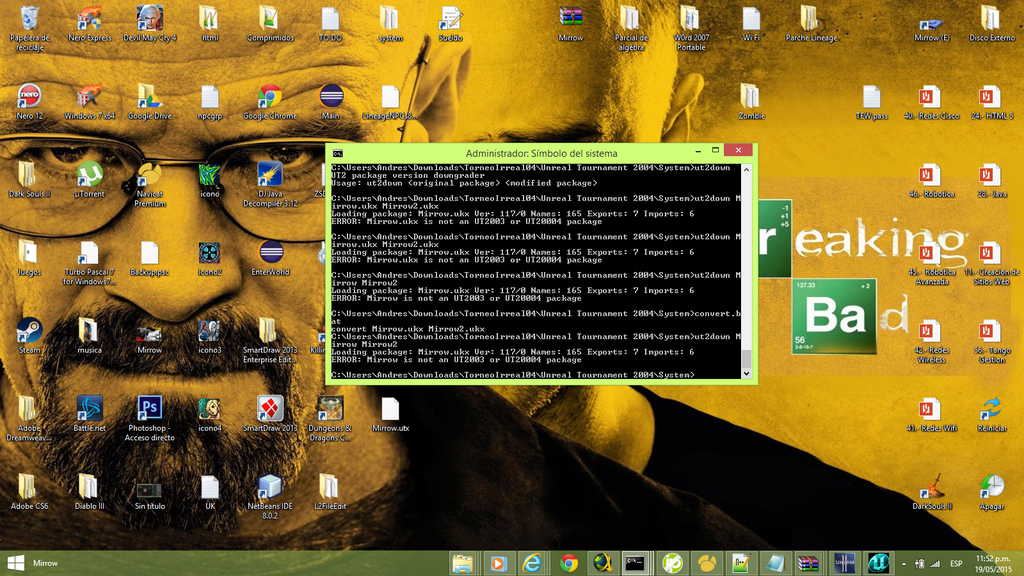Select the Devil May Cry 4 icon
1024x576 pixels.
(x=150, y=19)
